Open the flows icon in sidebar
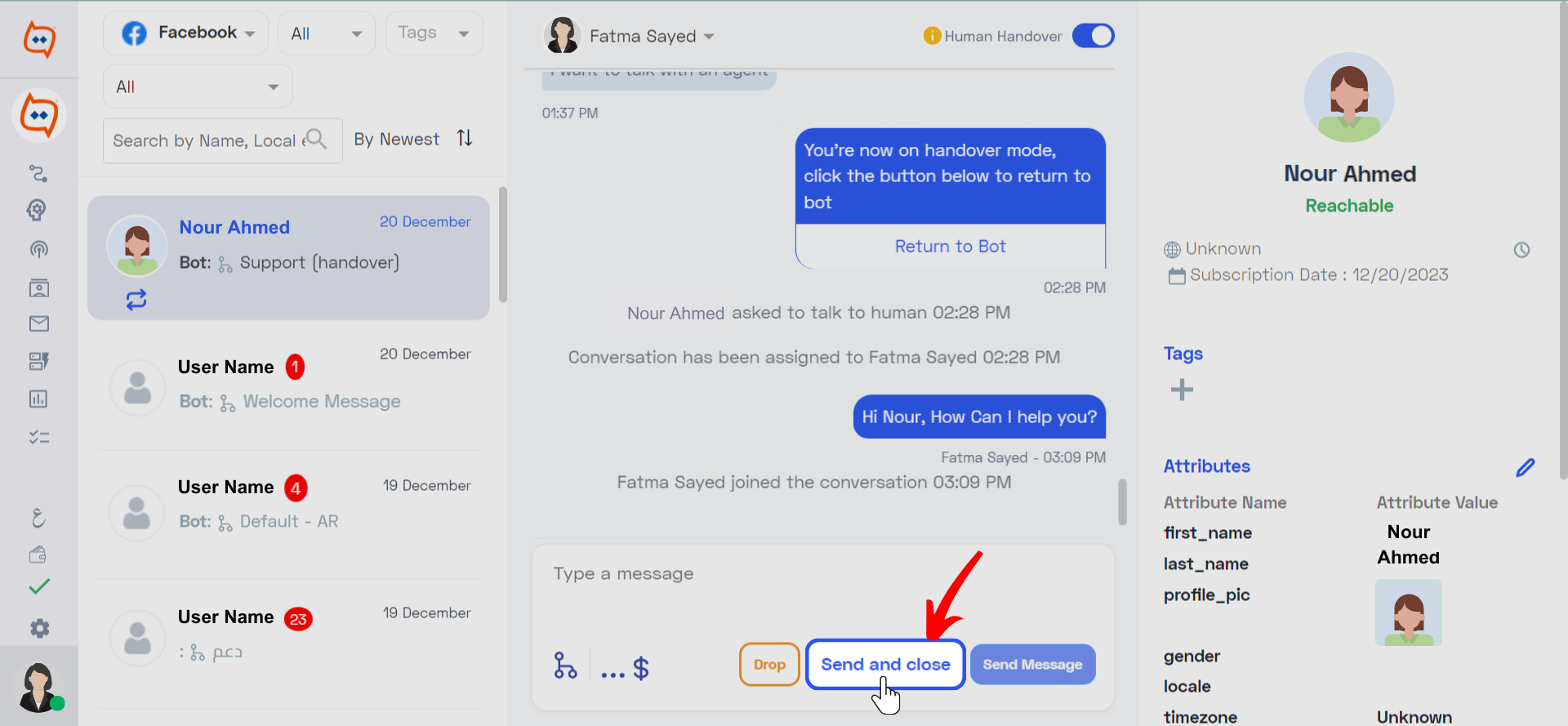The image size is (1568, 726). [38, 173]
